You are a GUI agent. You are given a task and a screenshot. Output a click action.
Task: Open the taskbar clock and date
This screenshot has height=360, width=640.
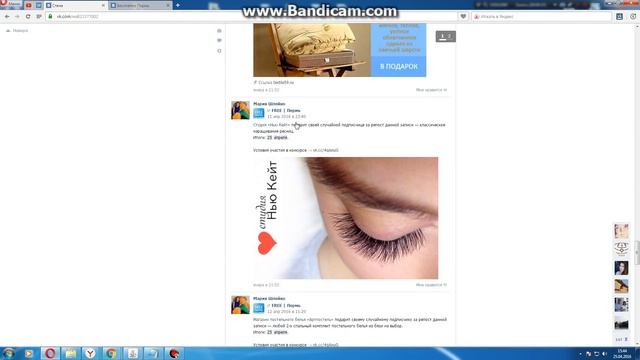tap(623, 353)
